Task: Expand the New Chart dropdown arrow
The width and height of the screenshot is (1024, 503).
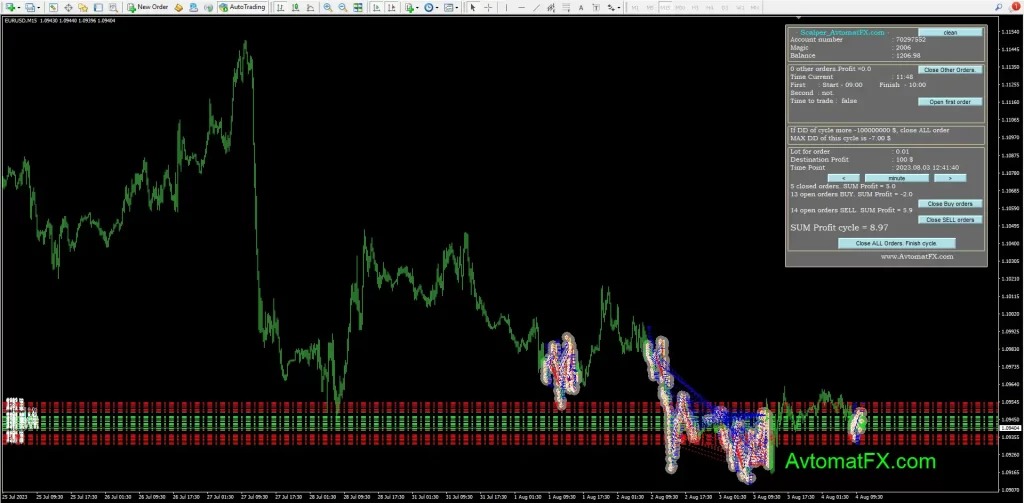Action: [x=20, y=8]
